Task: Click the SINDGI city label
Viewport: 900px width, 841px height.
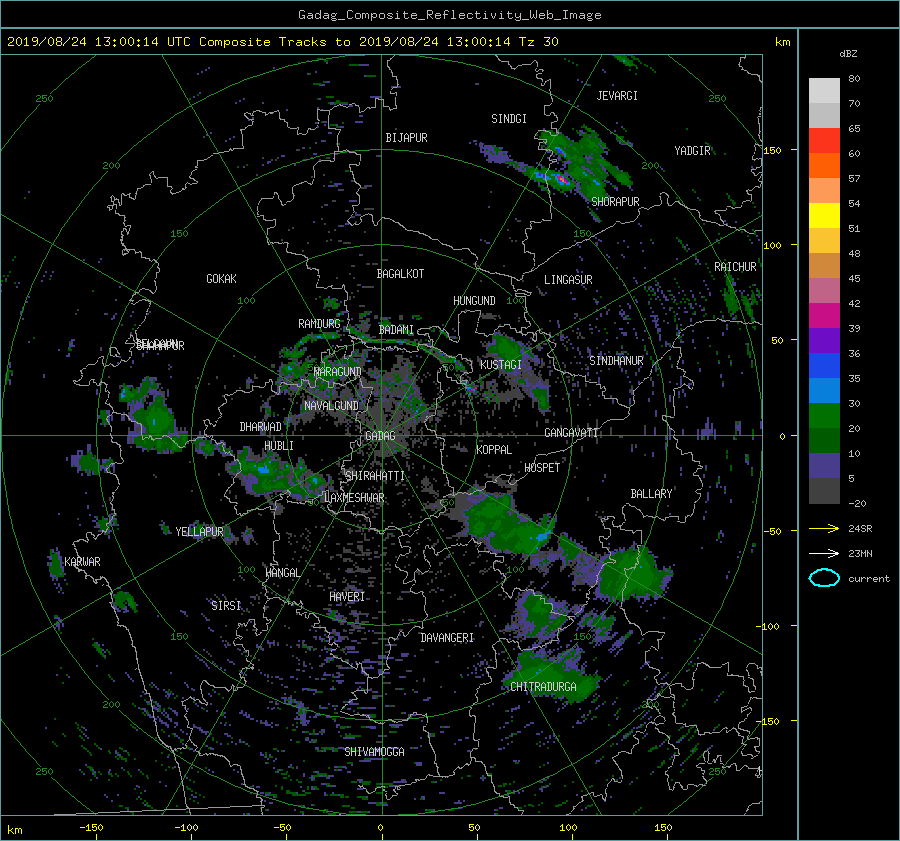Action: (509, 119)
